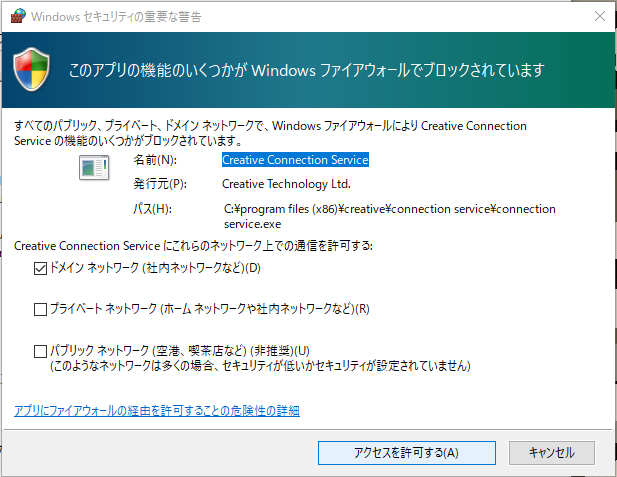Enable the プライベート ネットワーク checkbox
Image resolution: width=617 pixels, height=477 pixels.
(x=41, y=309)
